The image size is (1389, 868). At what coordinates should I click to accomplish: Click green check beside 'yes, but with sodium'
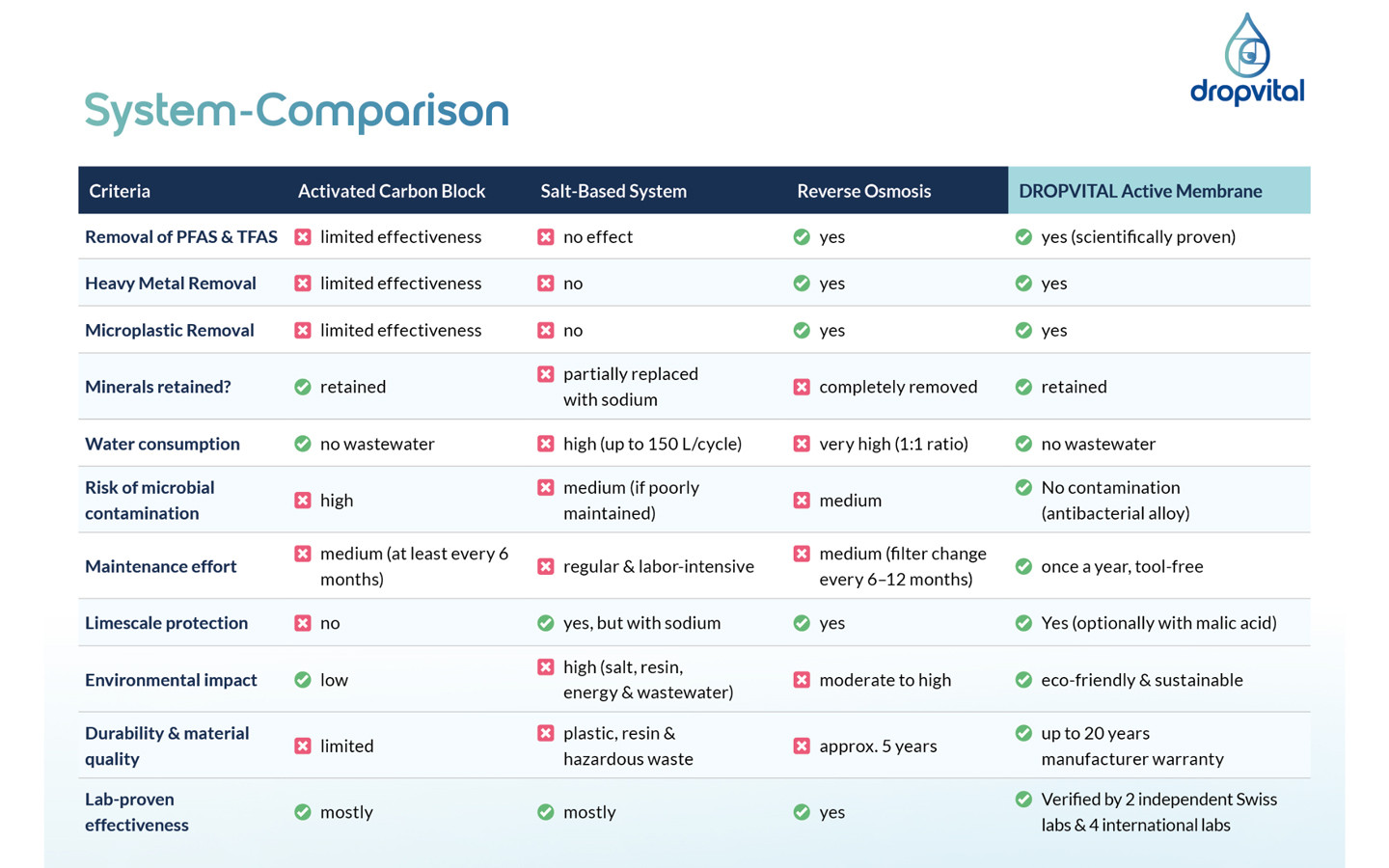[546, 623]
